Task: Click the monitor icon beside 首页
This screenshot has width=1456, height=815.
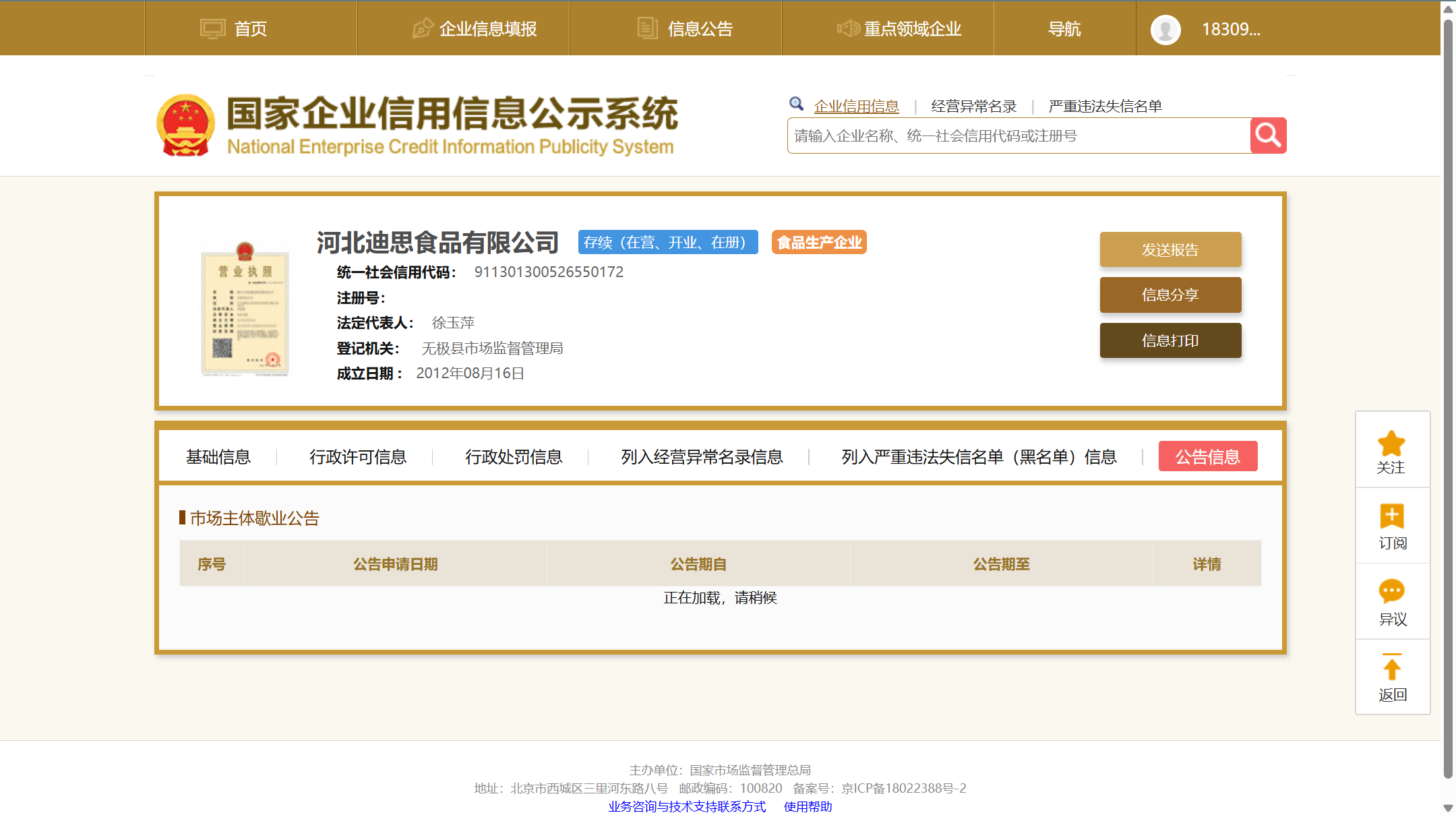Action: (212, 29)
